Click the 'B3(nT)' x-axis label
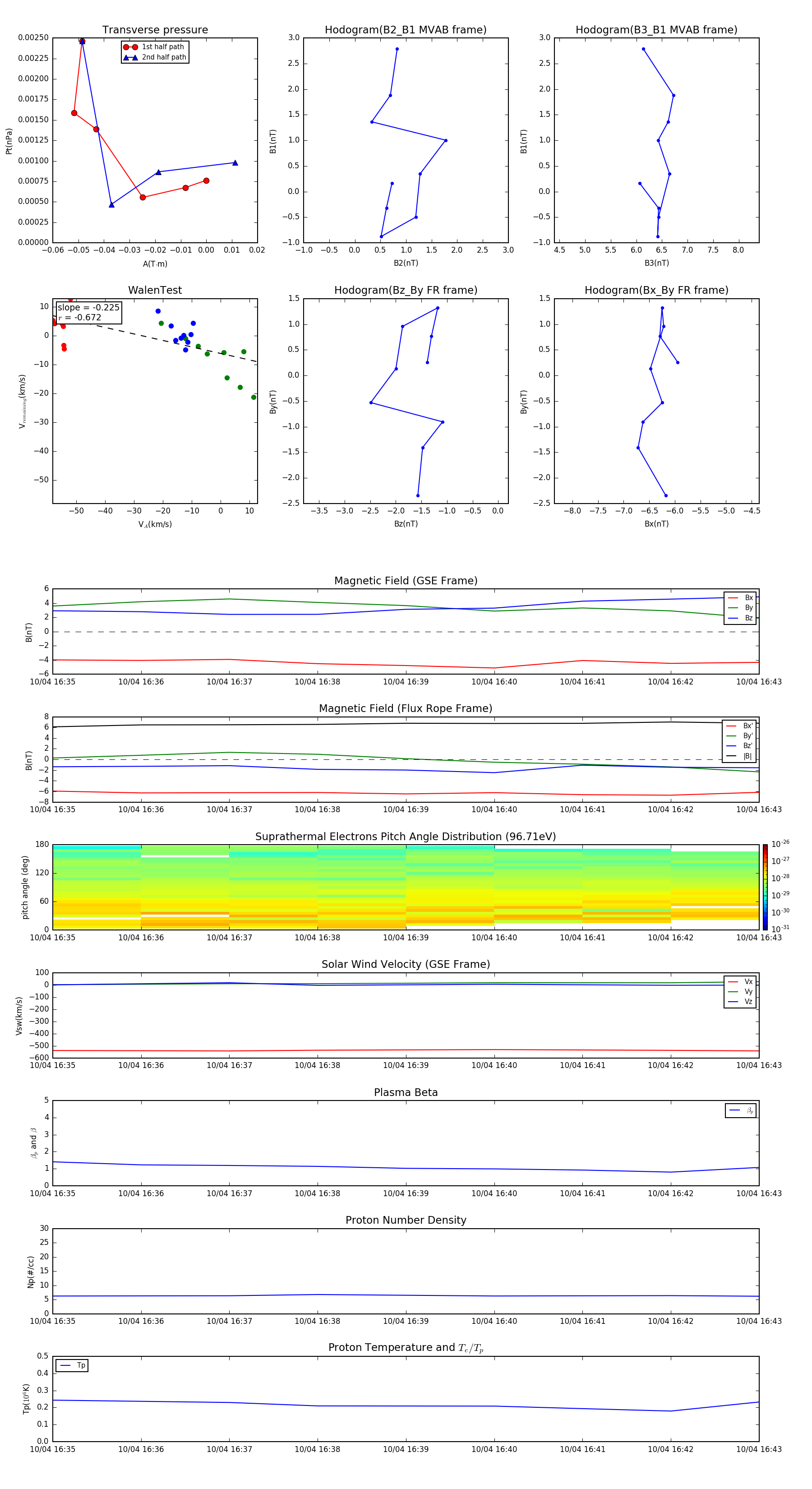 (x=656, y=263)
